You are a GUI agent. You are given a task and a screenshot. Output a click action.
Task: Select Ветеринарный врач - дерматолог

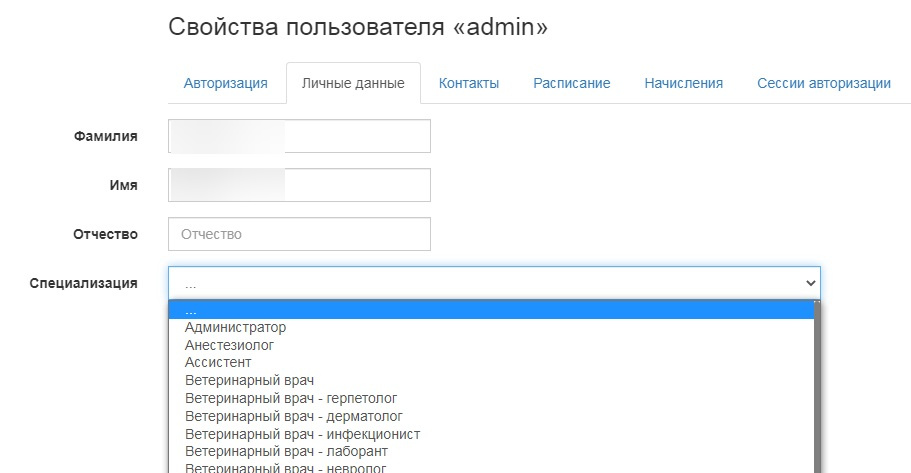coord(492,417)
